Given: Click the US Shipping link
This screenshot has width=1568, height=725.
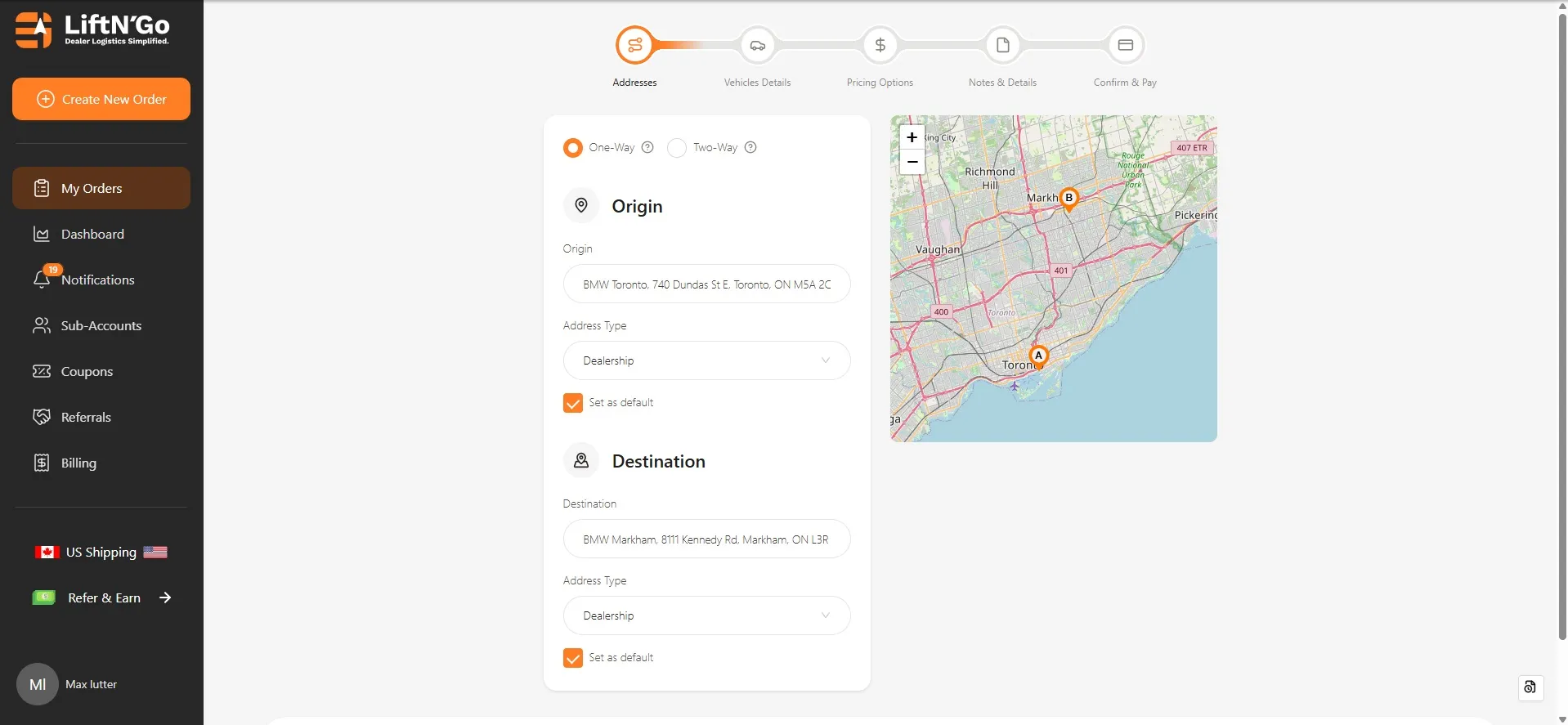Looking at the screenshot, I should [101, 552].
